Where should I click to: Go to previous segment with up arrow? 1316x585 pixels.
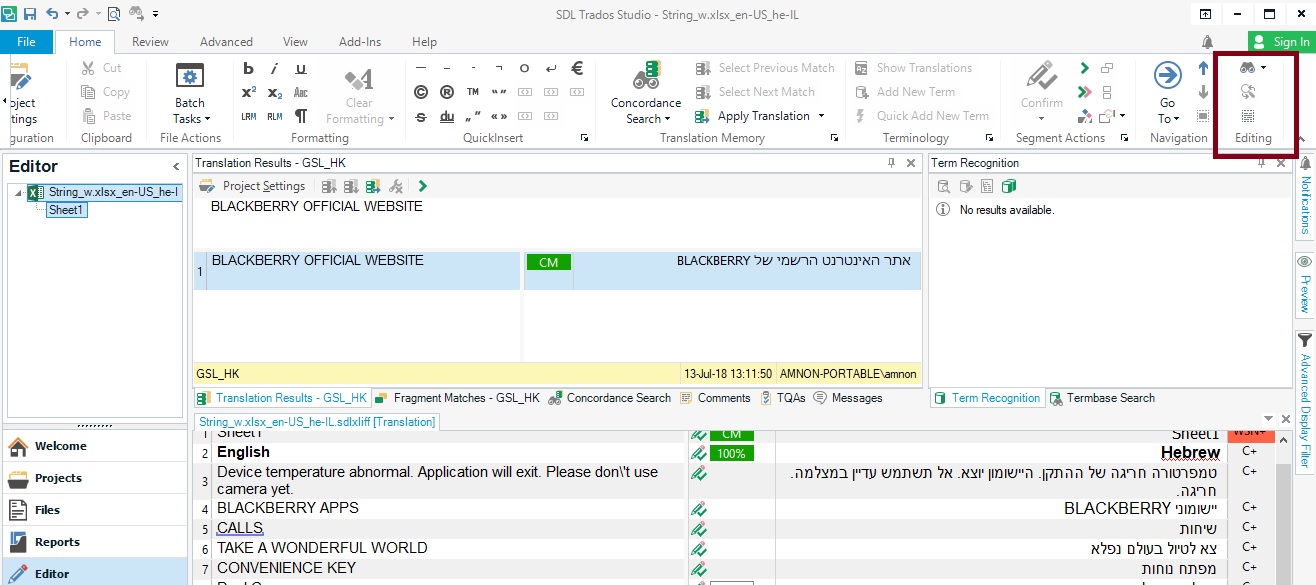click(x=1203, y=69)
